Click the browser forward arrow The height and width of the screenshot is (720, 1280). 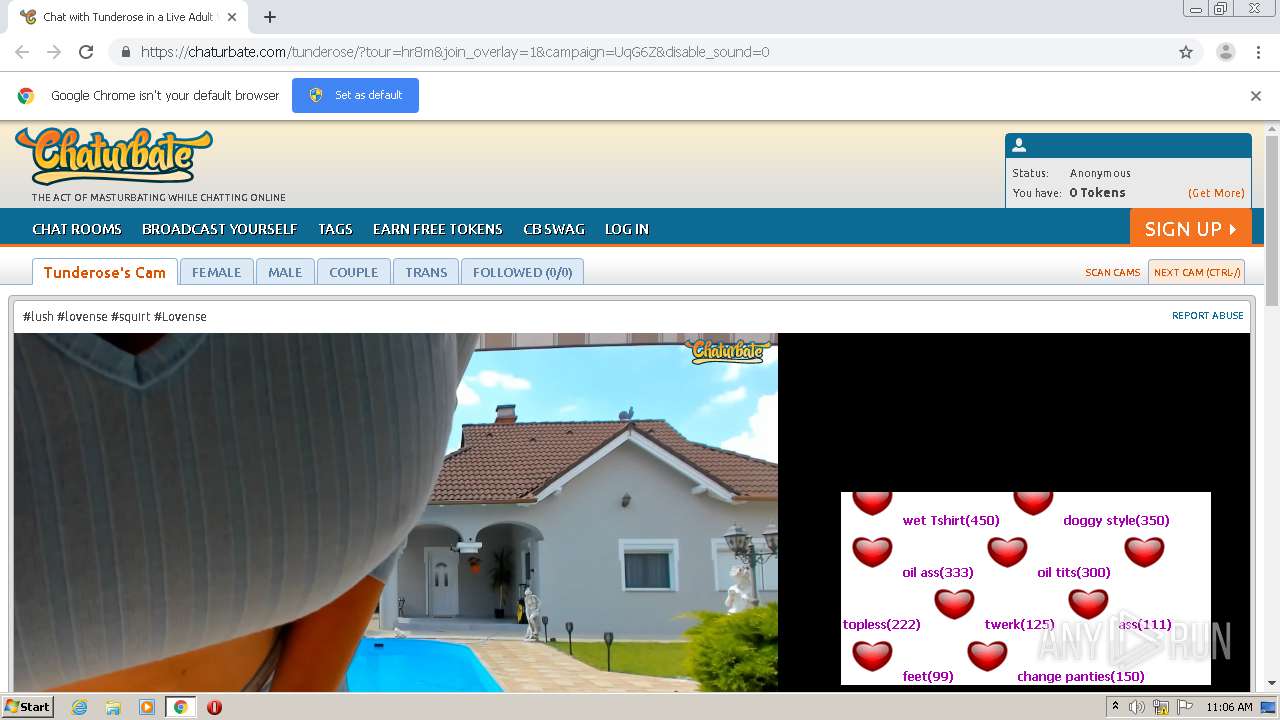(x=54, y=52)
